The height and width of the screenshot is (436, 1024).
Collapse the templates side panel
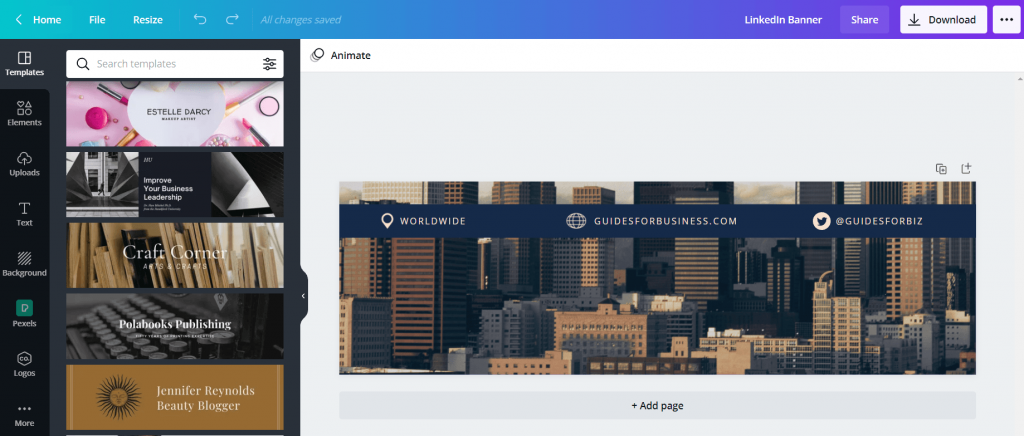[x=303, y=296]
